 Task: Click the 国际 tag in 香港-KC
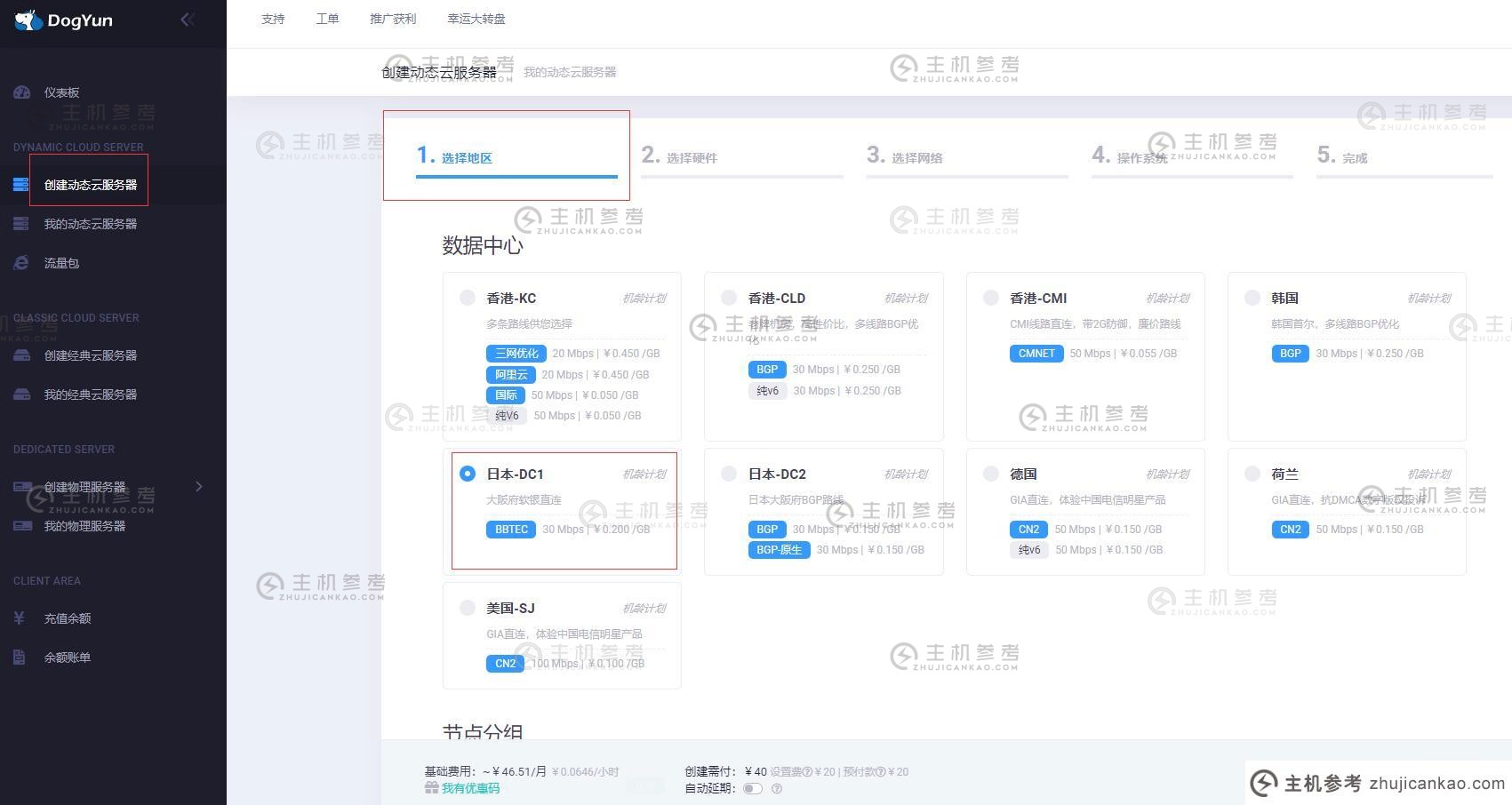click(506, 395)
